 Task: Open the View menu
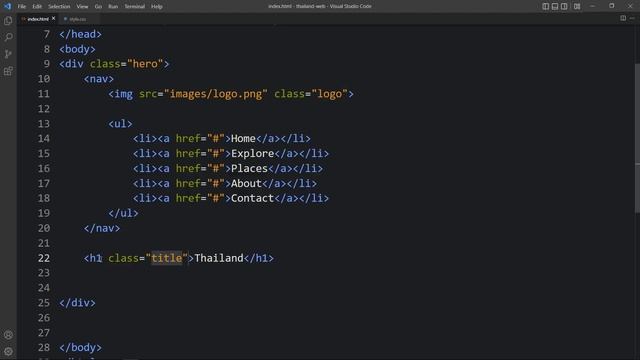(x=82, y=7)
